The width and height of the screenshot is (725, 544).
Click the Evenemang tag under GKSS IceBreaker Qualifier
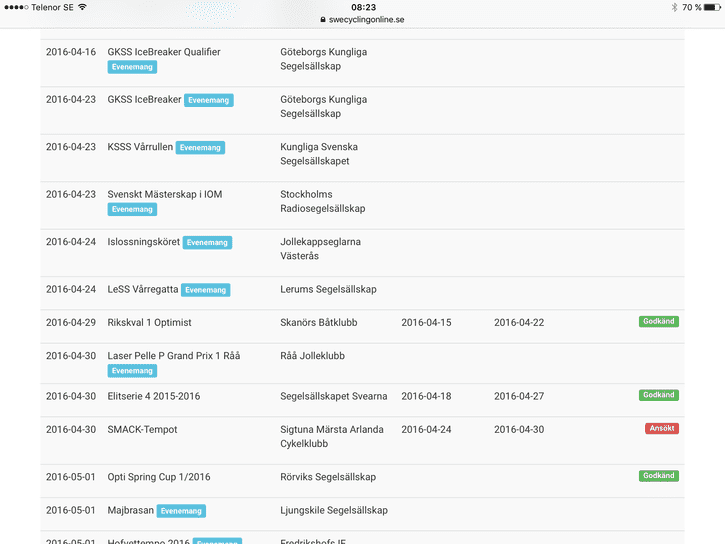[x=132, y=67]
